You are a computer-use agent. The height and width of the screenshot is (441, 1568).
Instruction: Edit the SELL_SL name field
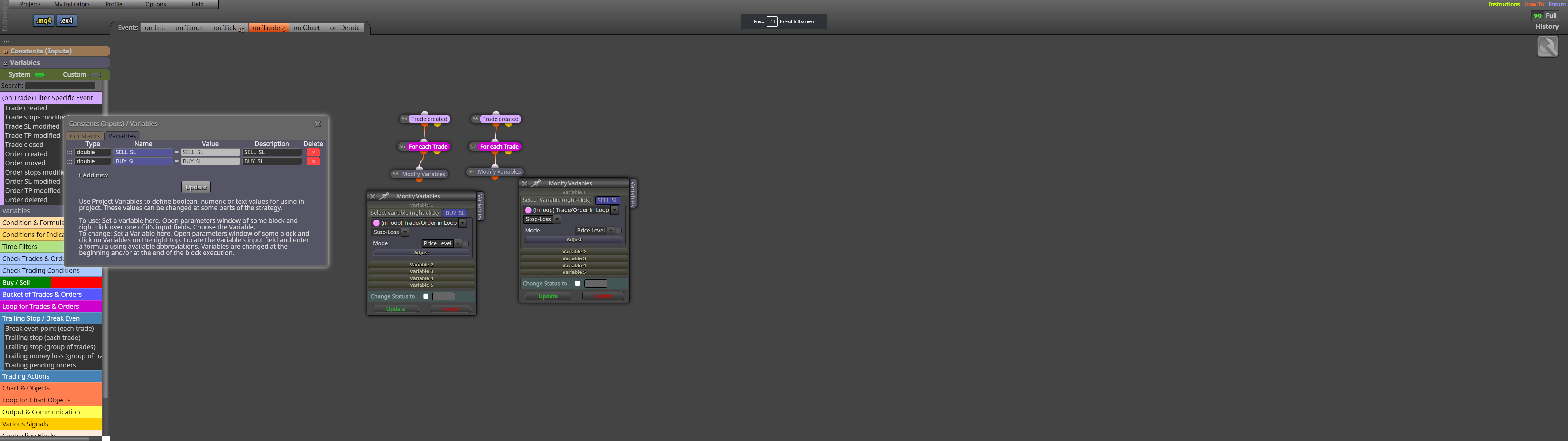143,152
